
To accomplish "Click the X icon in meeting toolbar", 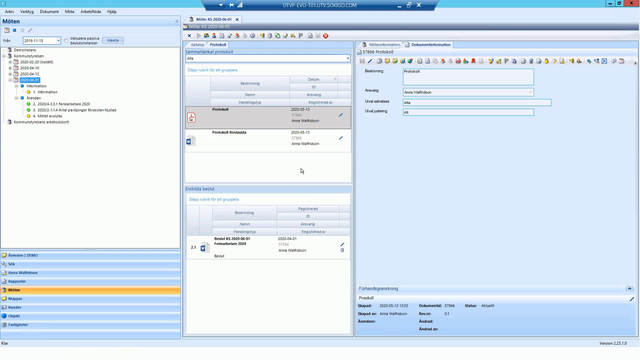I will pyautogui.click(x=189, y=36).
